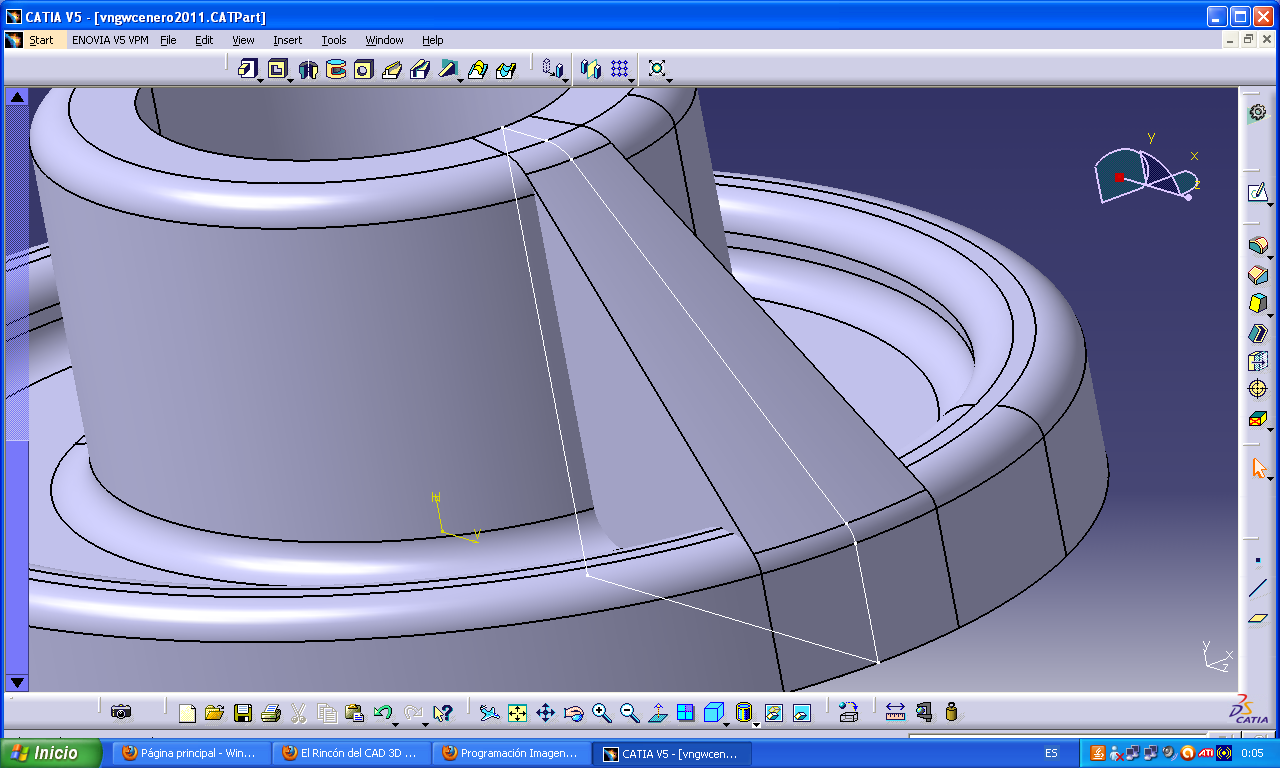Select the Mirror tool
The width and height of the screenshot is (1280, 768).
click(591, 69)
